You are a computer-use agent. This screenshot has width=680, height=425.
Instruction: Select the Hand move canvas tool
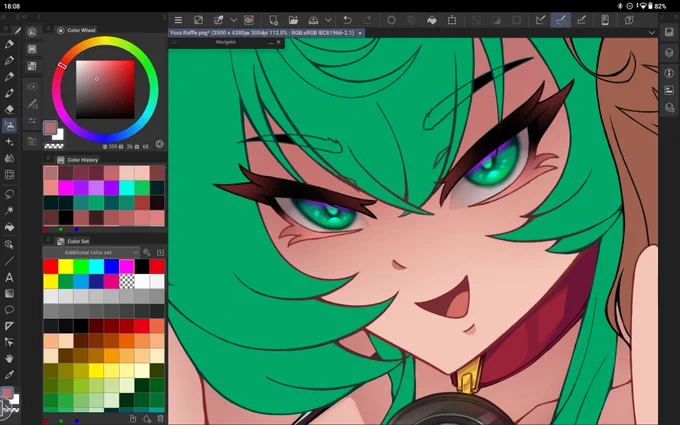pos(9,359)
